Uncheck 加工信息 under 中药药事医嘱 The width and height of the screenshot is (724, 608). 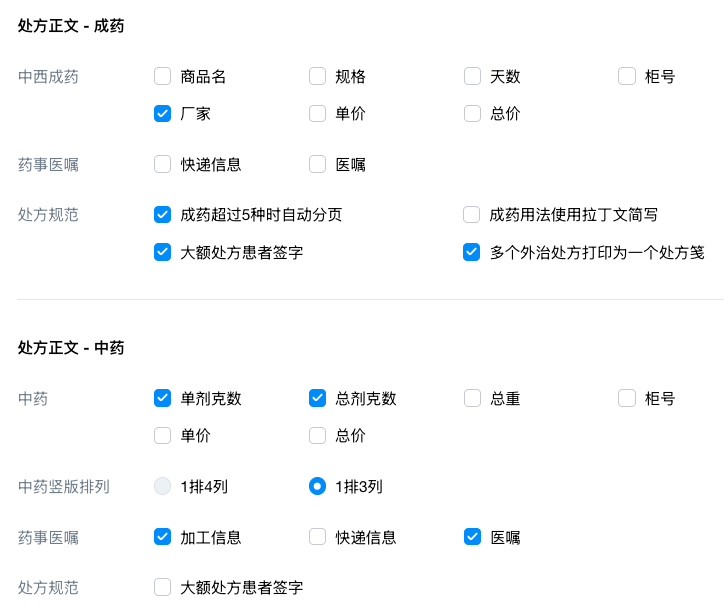coord(163,537)
